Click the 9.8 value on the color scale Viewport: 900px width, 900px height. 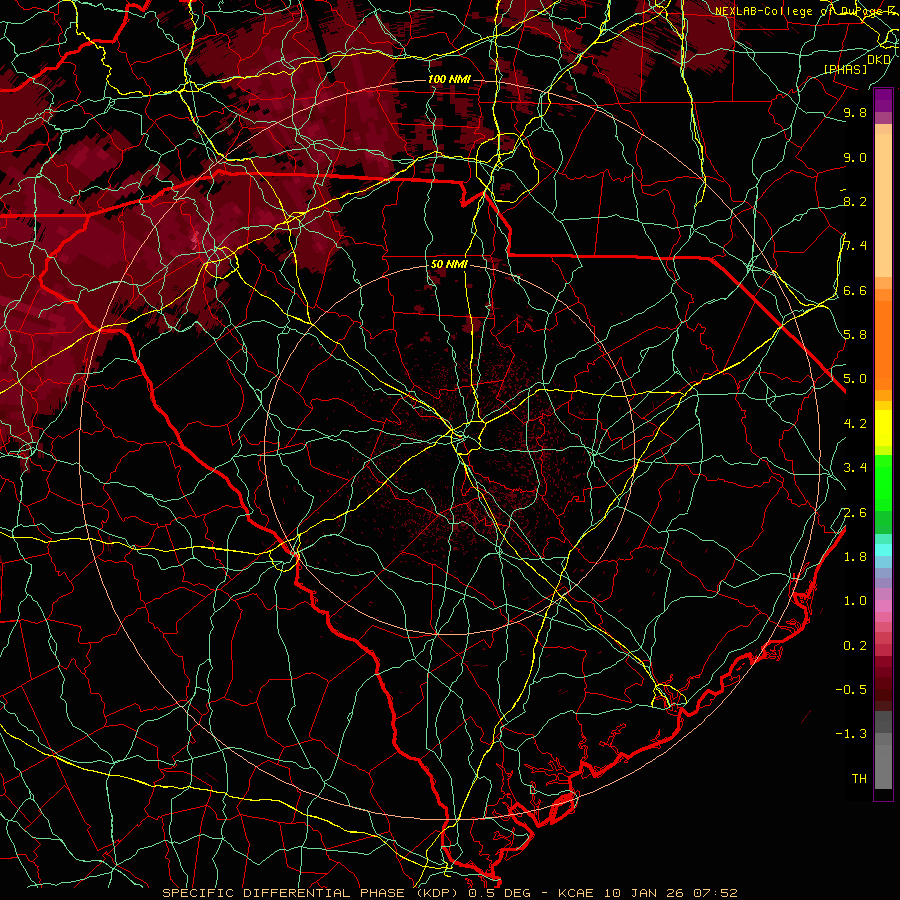click(855, 112)
